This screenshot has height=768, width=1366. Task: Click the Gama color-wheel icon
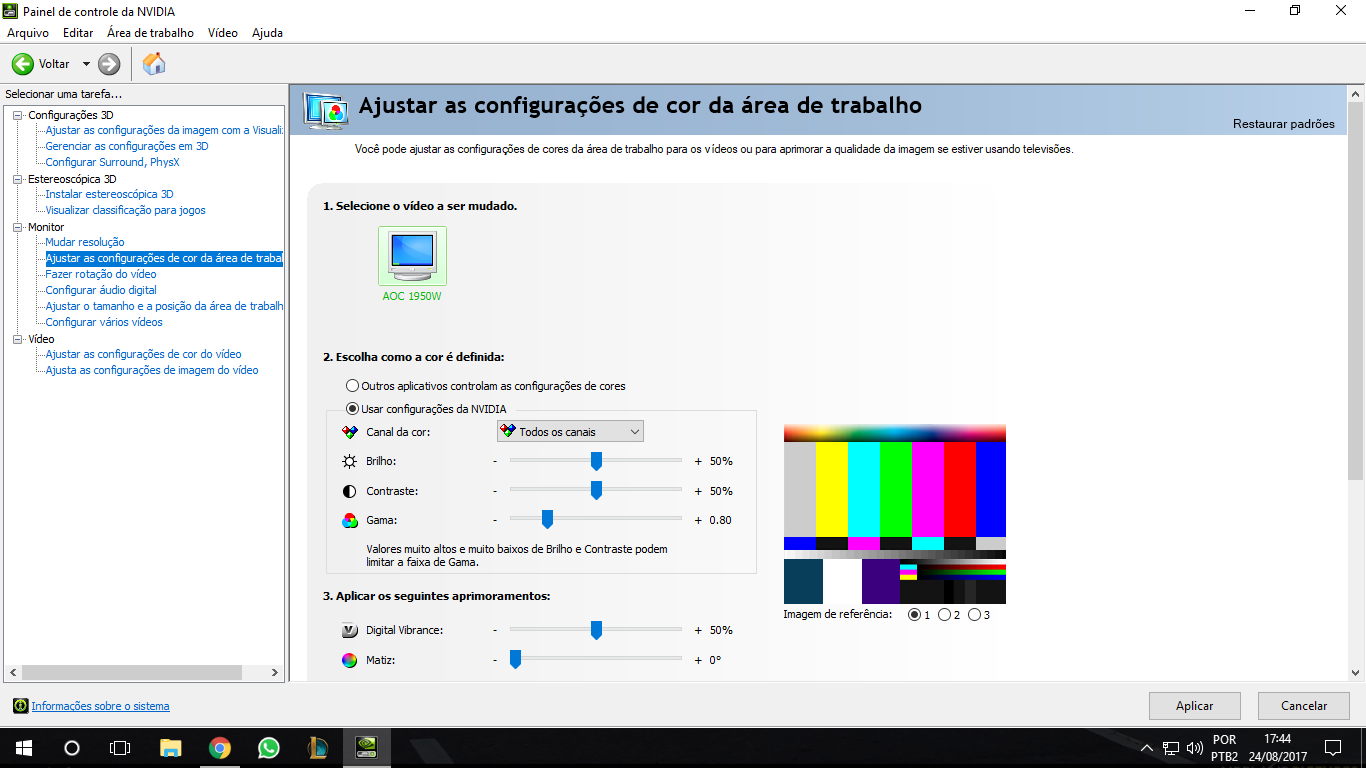pos(349,521)
